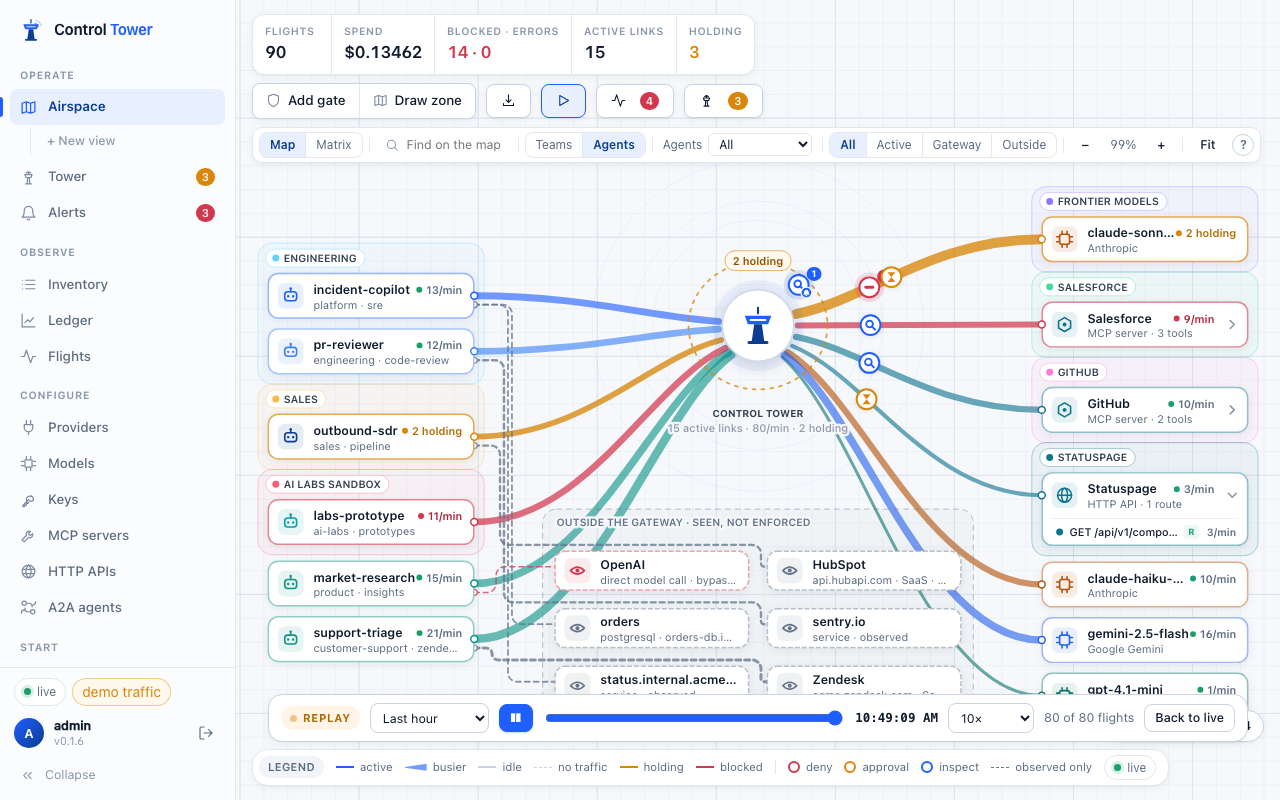Image resolution: width=1280 pixels, height=800 pixels.
Task: Open the tower button with badge 3
Action: coord(723,101)
